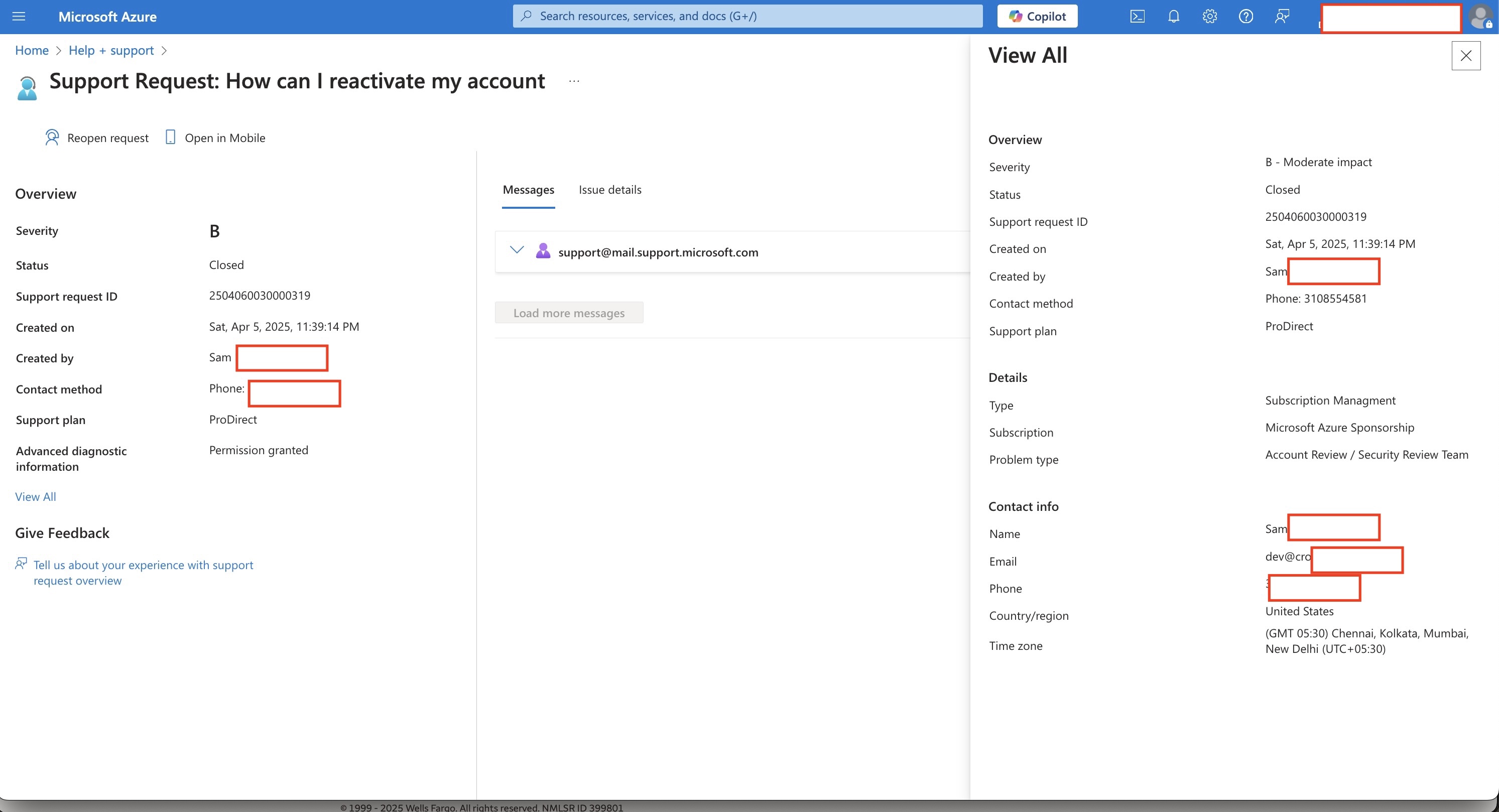The image size is (1499, 812).
Task: Expand the support@mail.support.microsoft.com message
Action: pyautogui.click(x=516, y=250)
